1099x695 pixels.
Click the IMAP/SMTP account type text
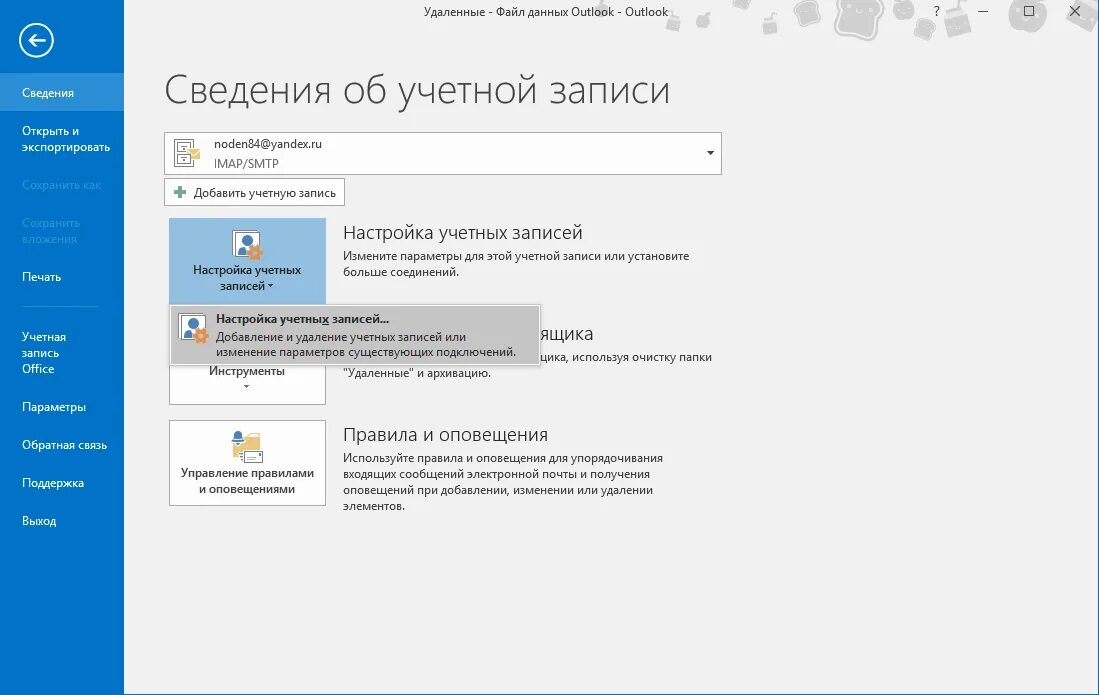[x=246, y=163]
